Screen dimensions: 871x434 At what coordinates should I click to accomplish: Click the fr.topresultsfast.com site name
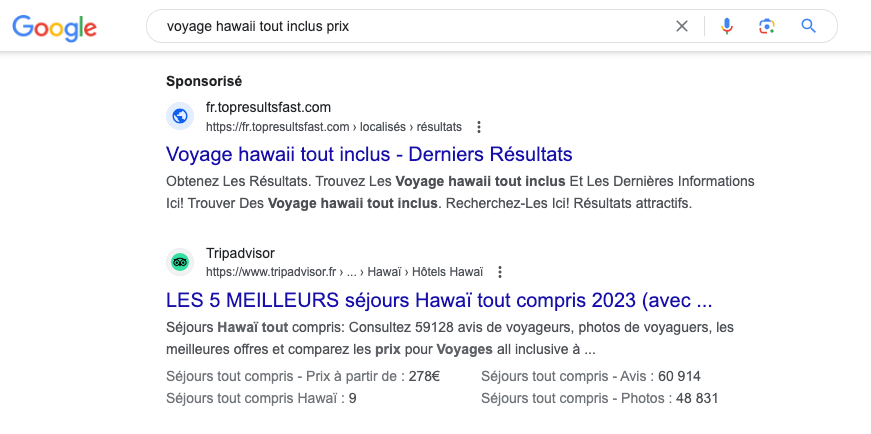coord(268,107)
